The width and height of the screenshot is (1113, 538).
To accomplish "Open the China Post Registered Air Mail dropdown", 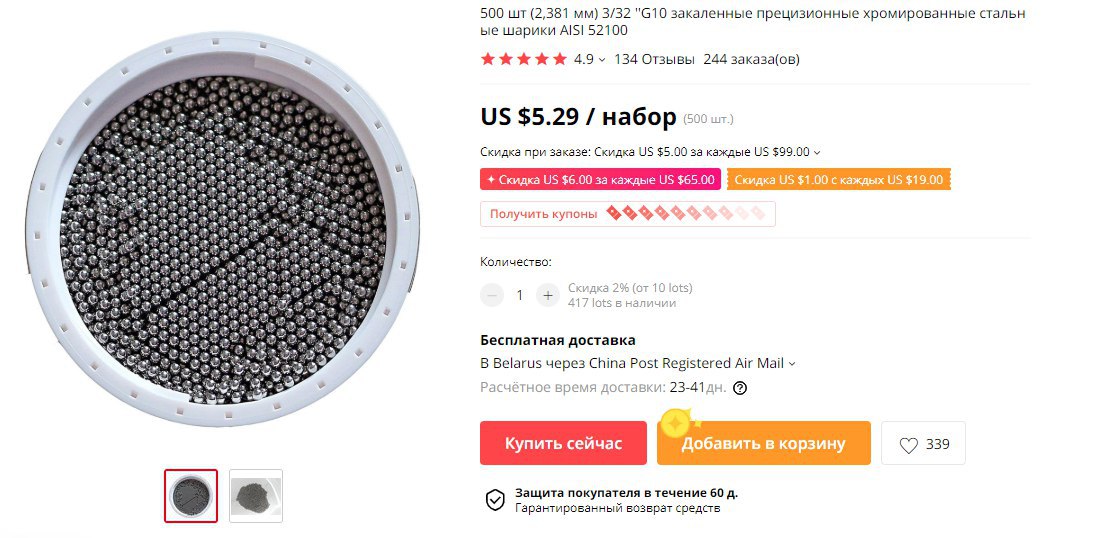I will click(792, 363).
